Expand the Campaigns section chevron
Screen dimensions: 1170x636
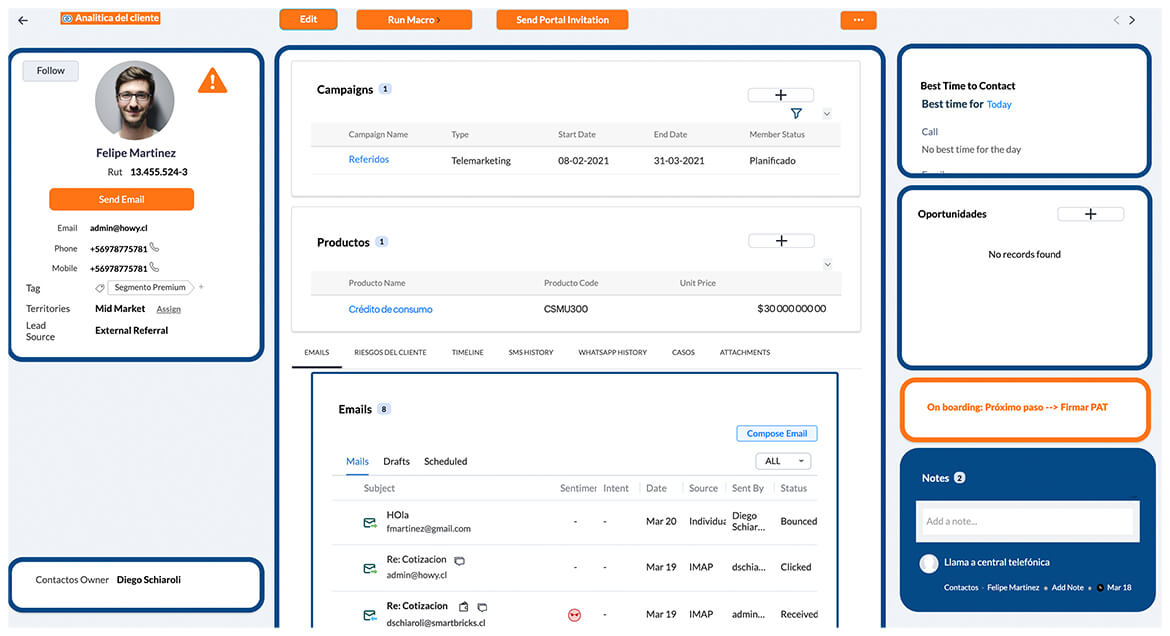(827, 114)
